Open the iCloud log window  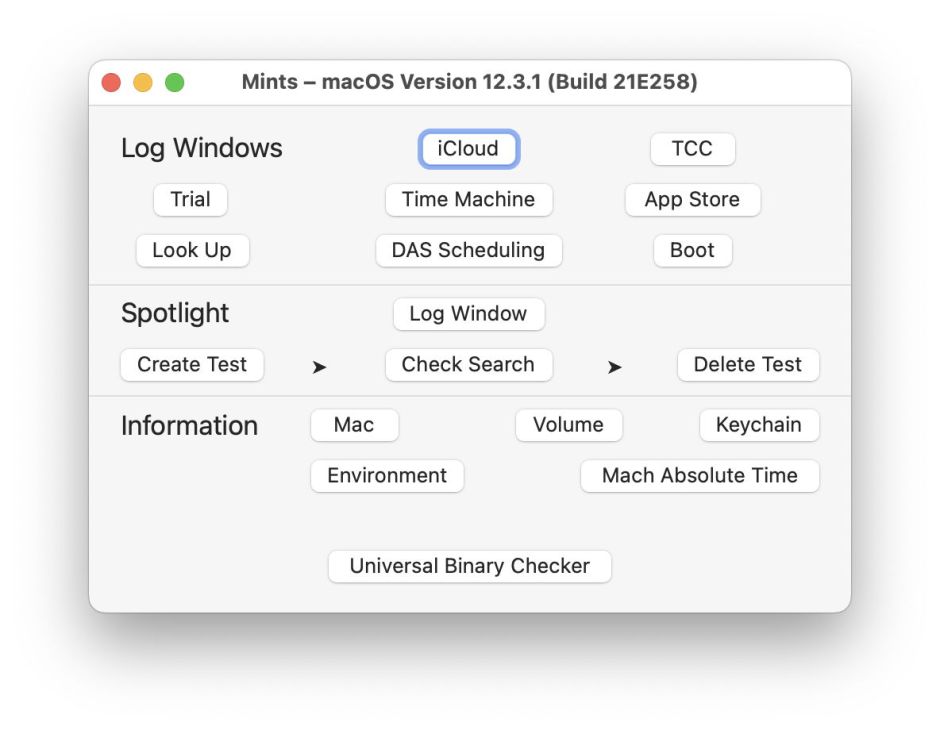click(x=468, y=149)
